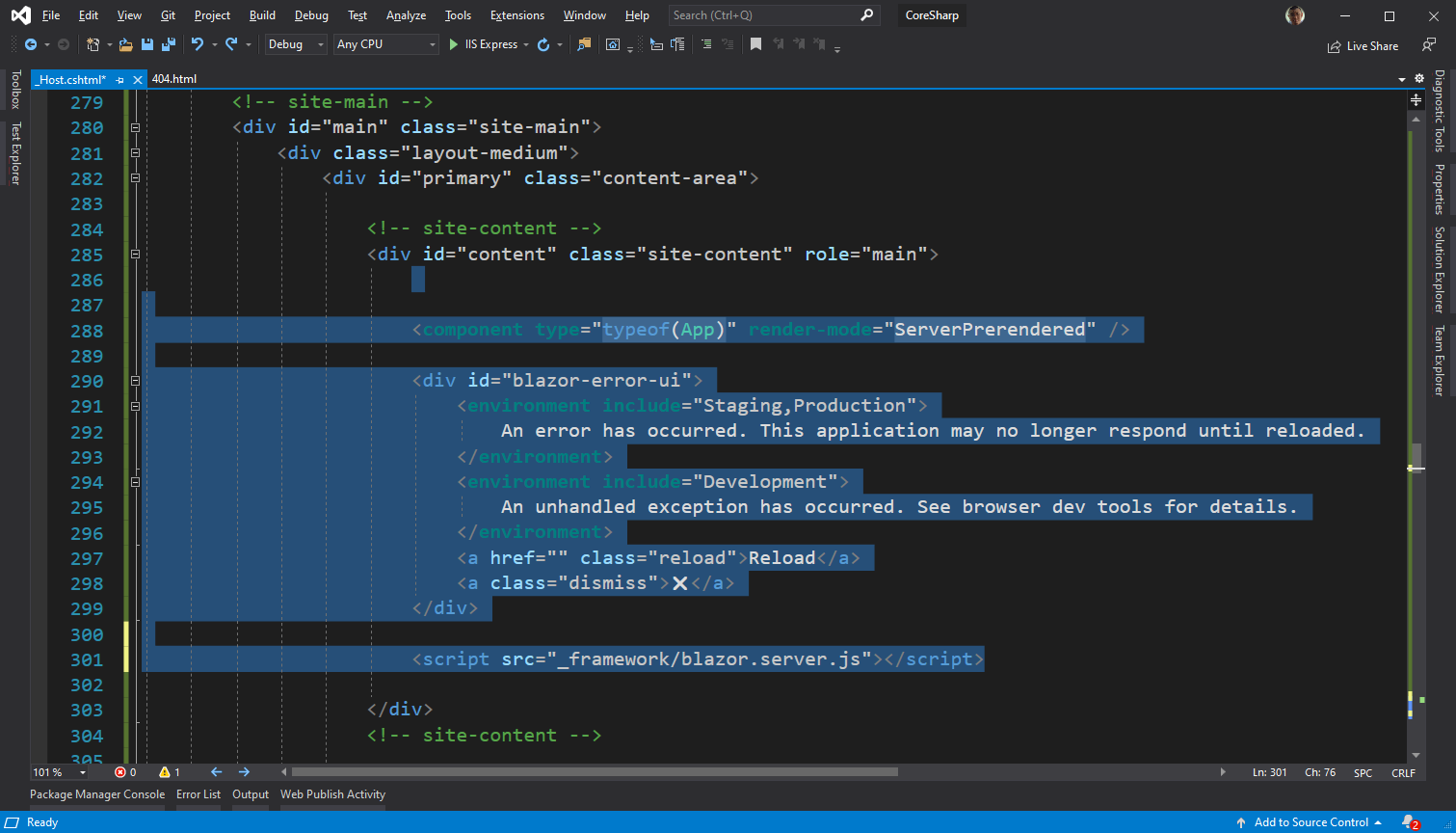
Task: Click the Live Share button
Action: [1363, 46]
